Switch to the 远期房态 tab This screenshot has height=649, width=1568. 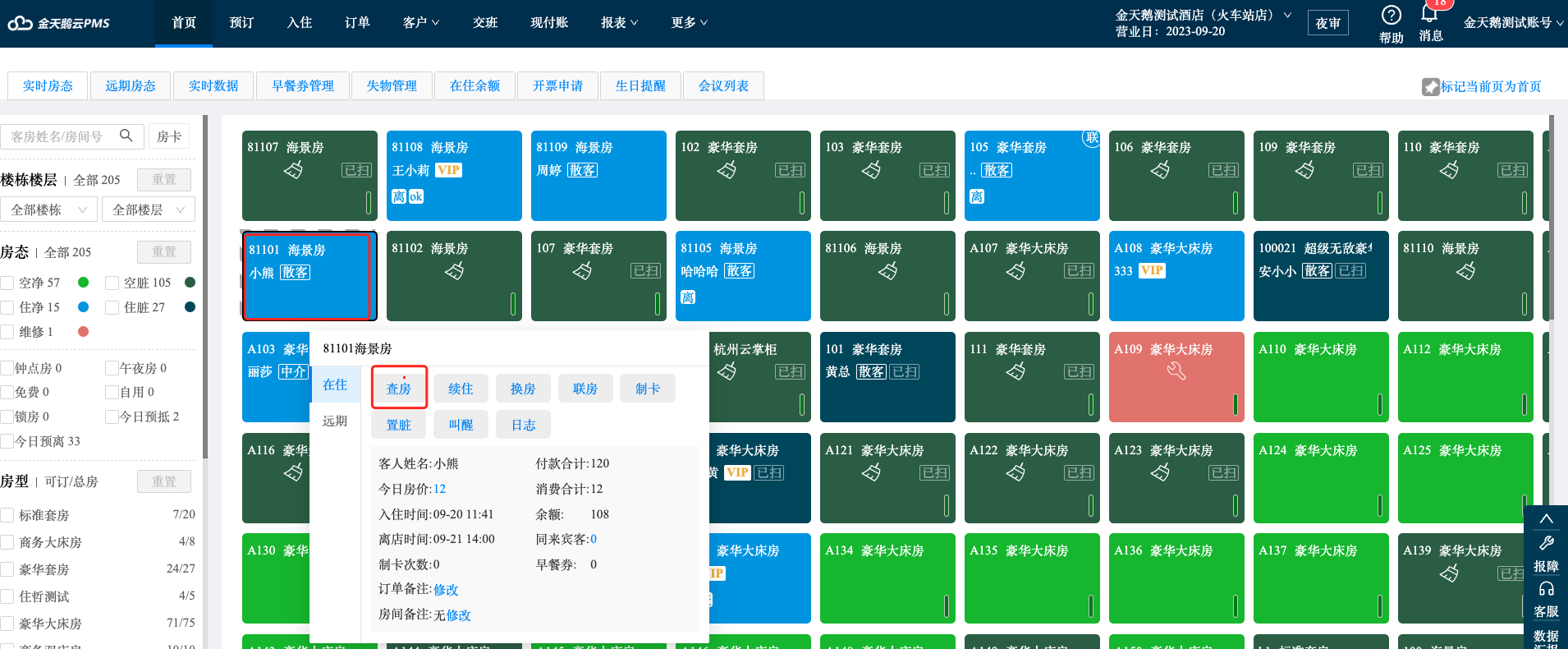coord(131,85)
